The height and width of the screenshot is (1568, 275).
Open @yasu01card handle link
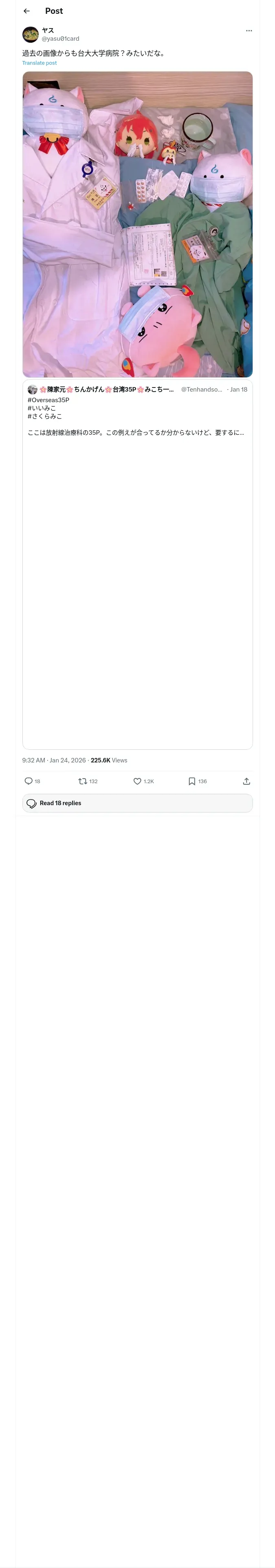60,39
